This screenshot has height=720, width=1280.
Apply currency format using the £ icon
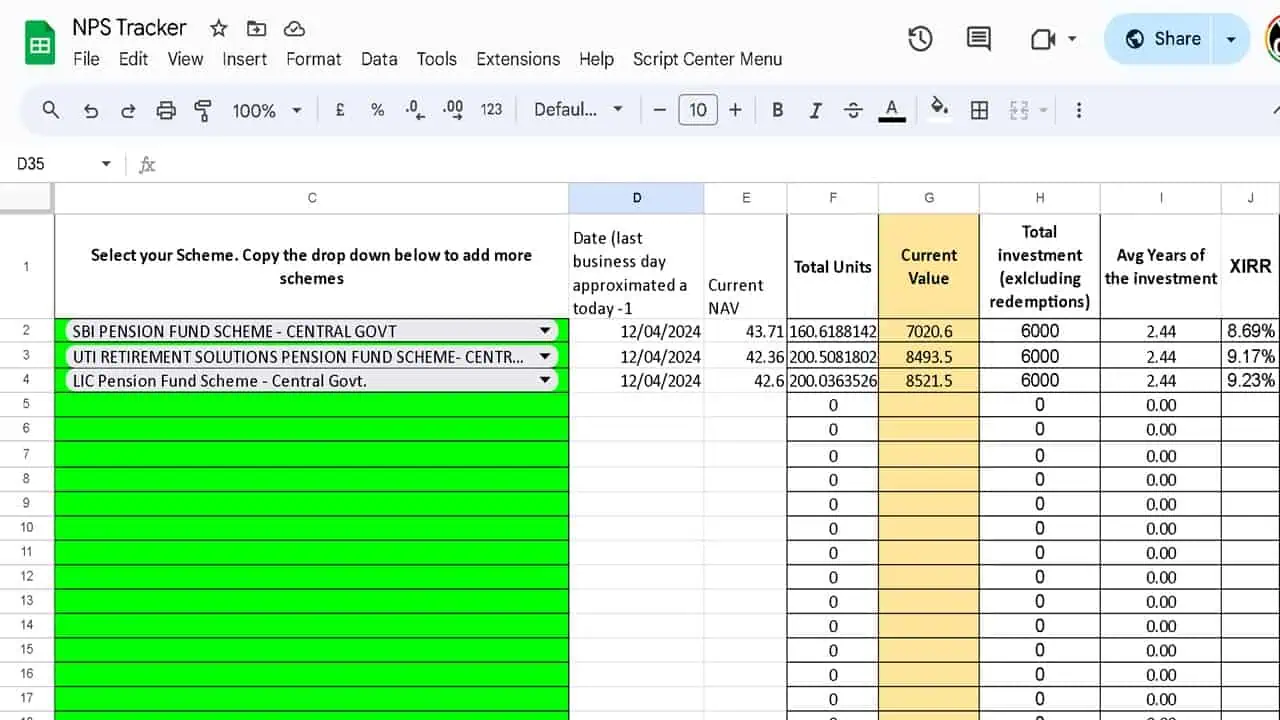[339, 110]
